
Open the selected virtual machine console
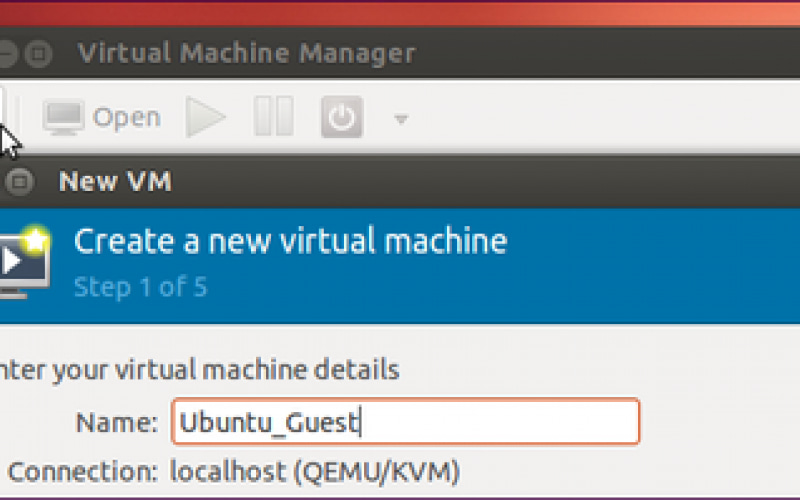point(102,117)
